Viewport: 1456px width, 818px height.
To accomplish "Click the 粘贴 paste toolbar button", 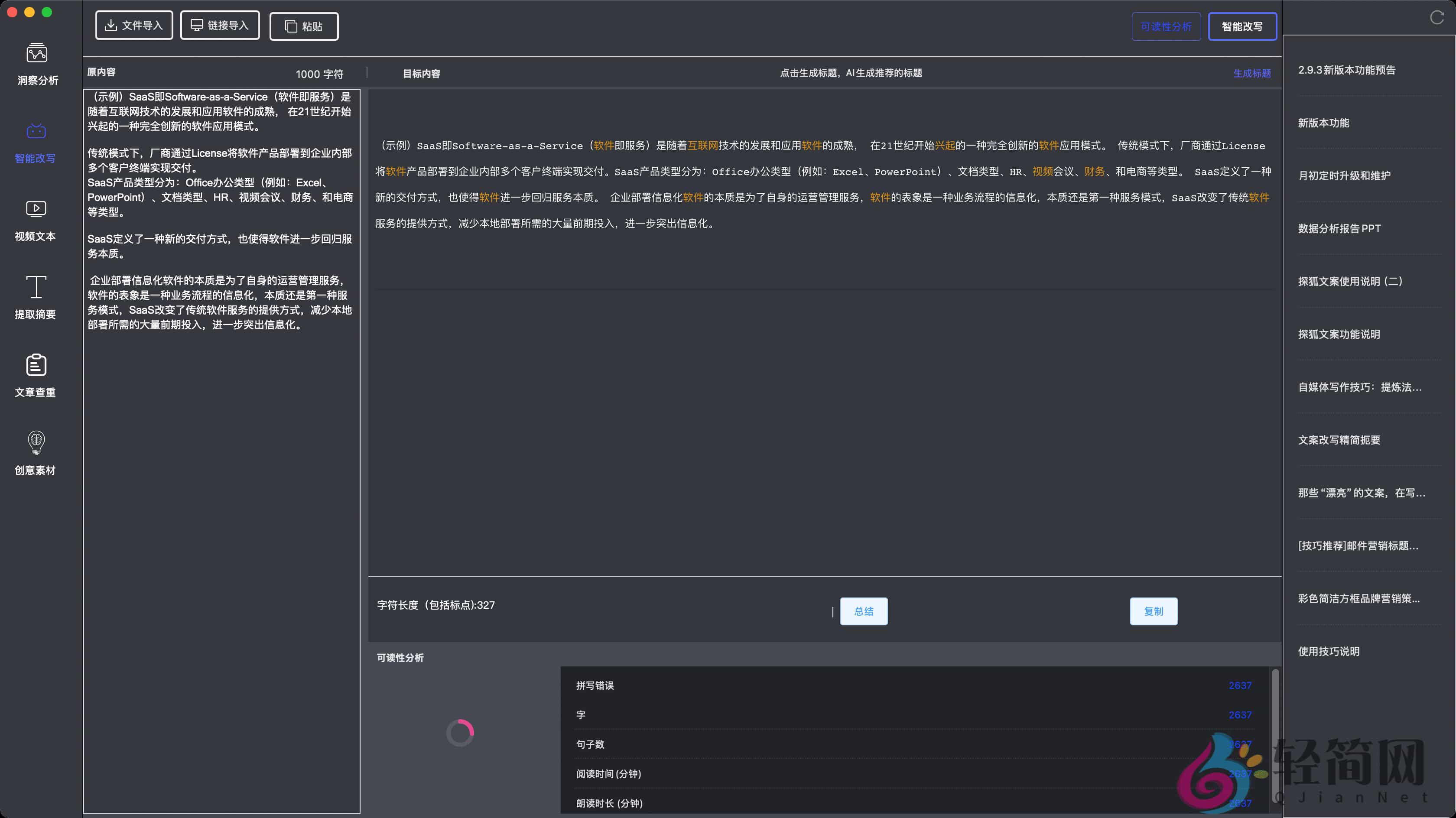I will point(303,26).
